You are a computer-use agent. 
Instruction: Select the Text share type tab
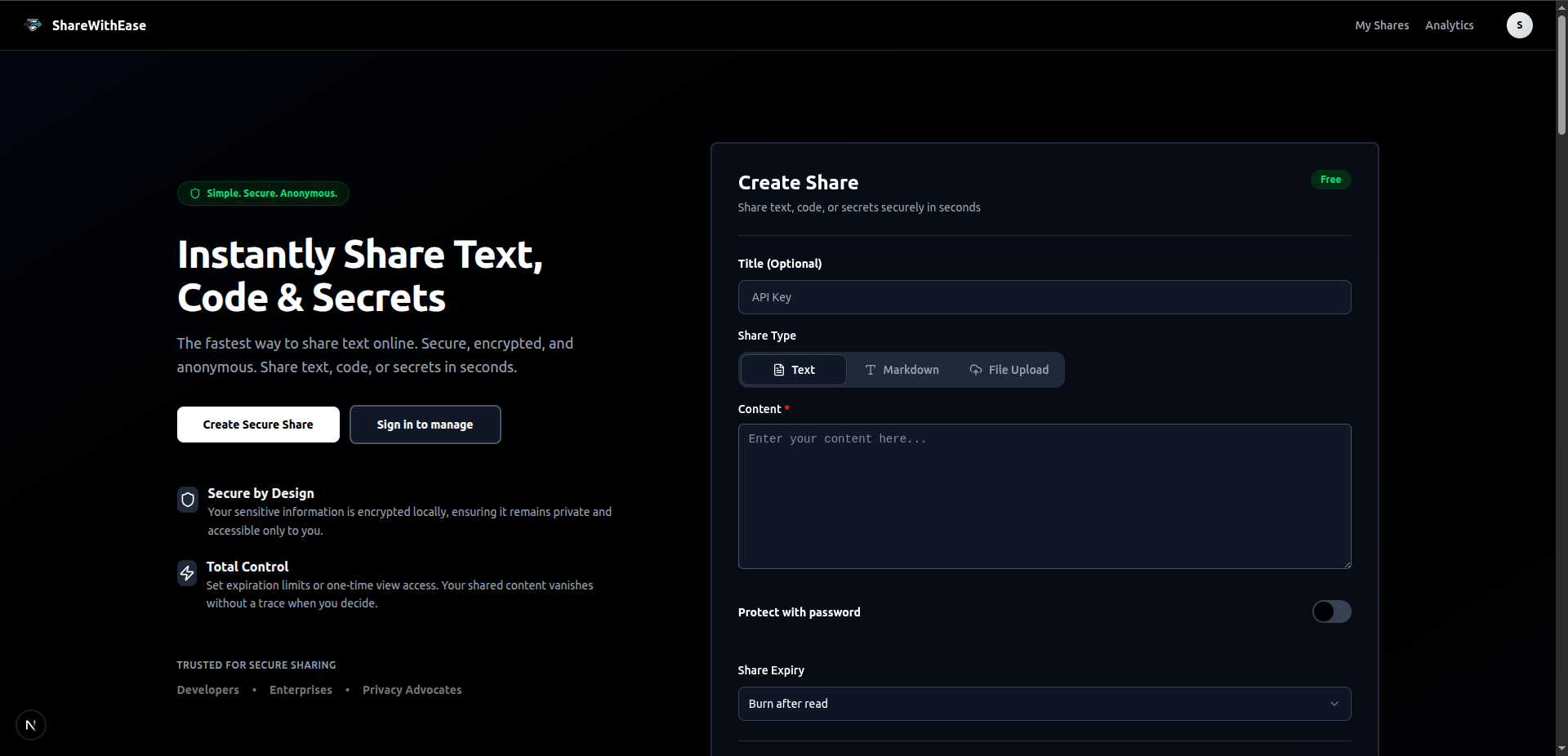pos(794,370)
